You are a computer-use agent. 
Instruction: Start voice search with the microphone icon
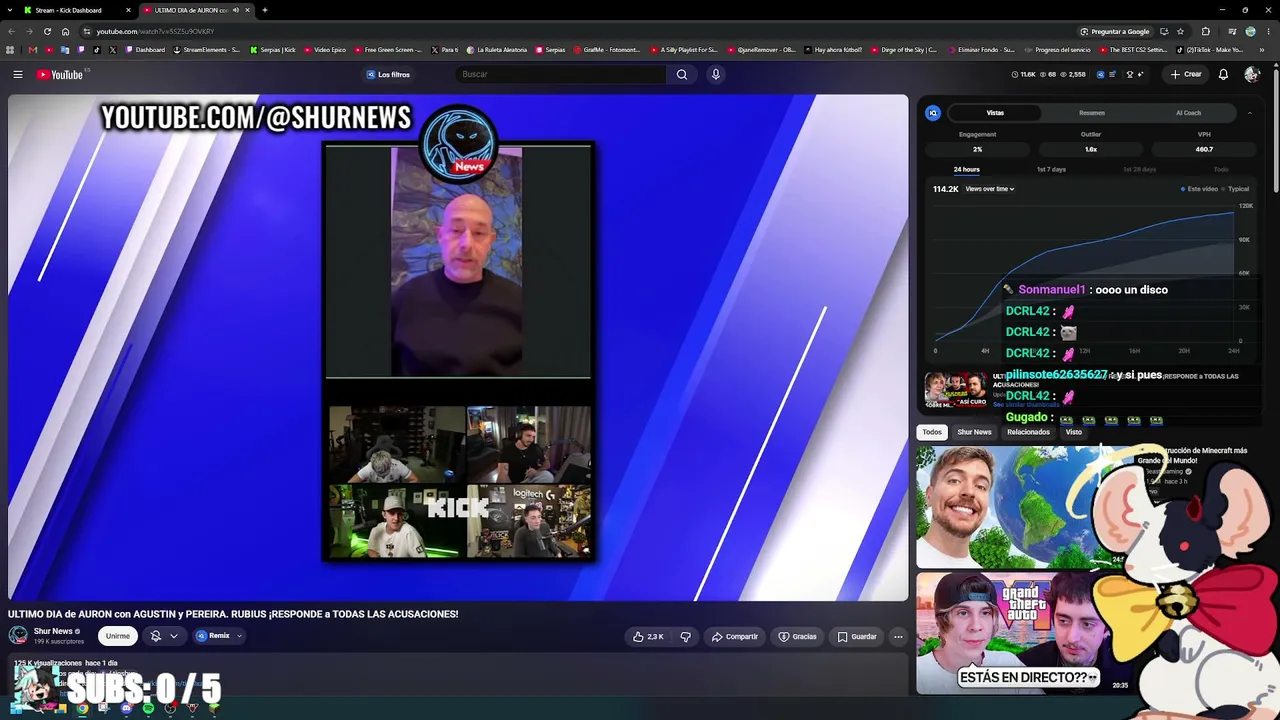coord(715,74)
